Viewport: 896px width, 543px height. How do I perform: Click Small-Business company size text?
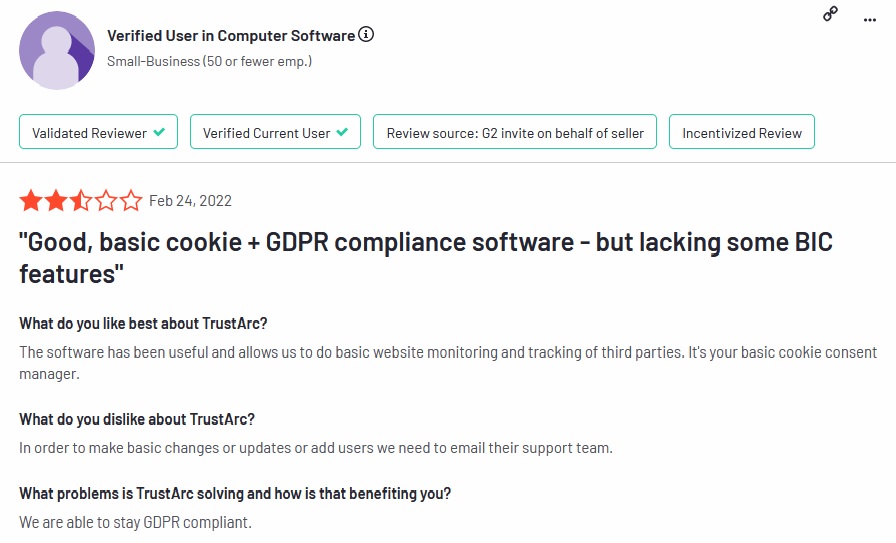pos(209,61)
